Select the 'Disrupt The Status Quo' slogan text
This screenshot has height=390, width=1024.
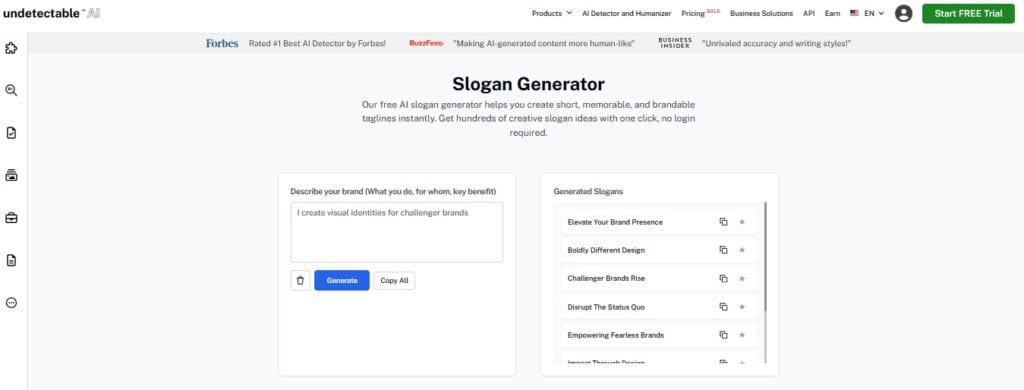tap(606, 306)
